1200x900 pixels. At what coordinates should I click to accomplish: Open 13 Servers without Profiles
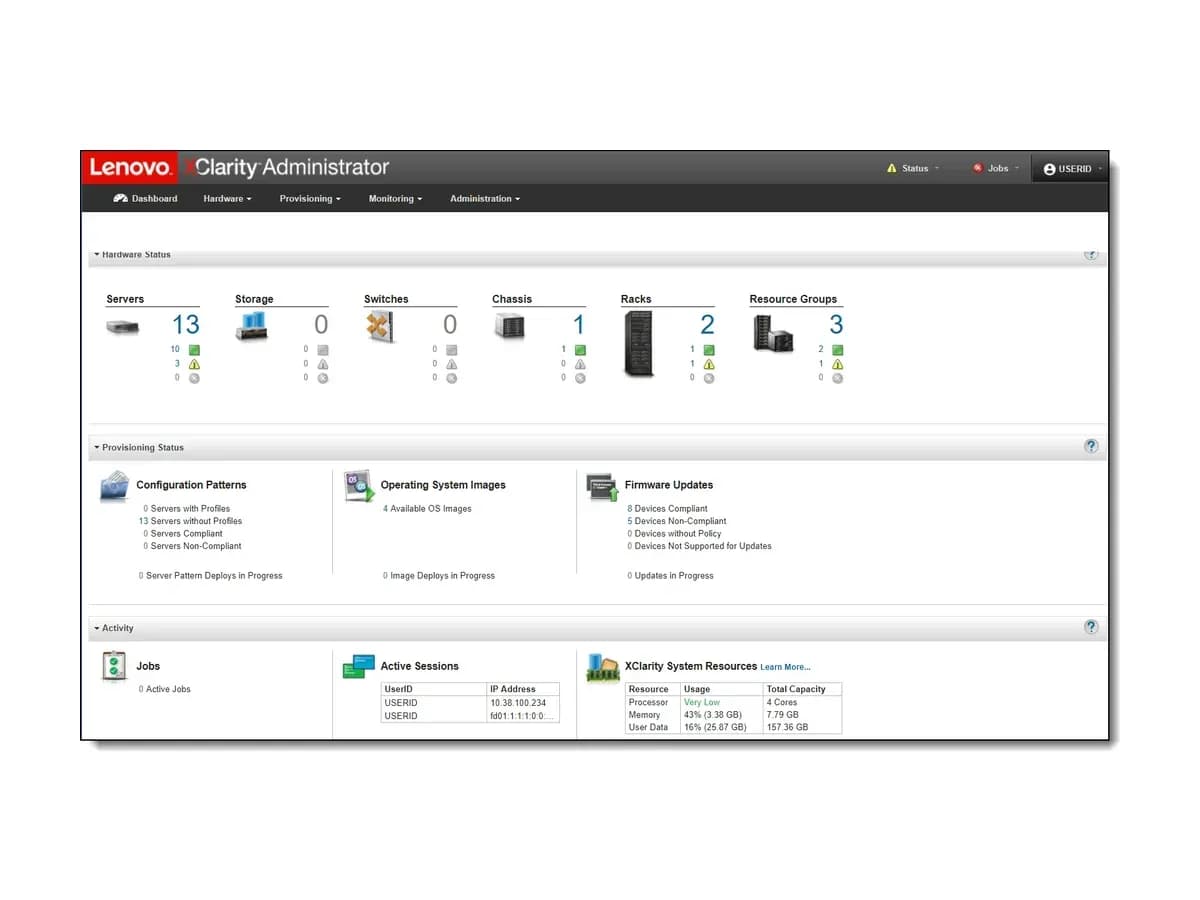[x=190, y=521]
